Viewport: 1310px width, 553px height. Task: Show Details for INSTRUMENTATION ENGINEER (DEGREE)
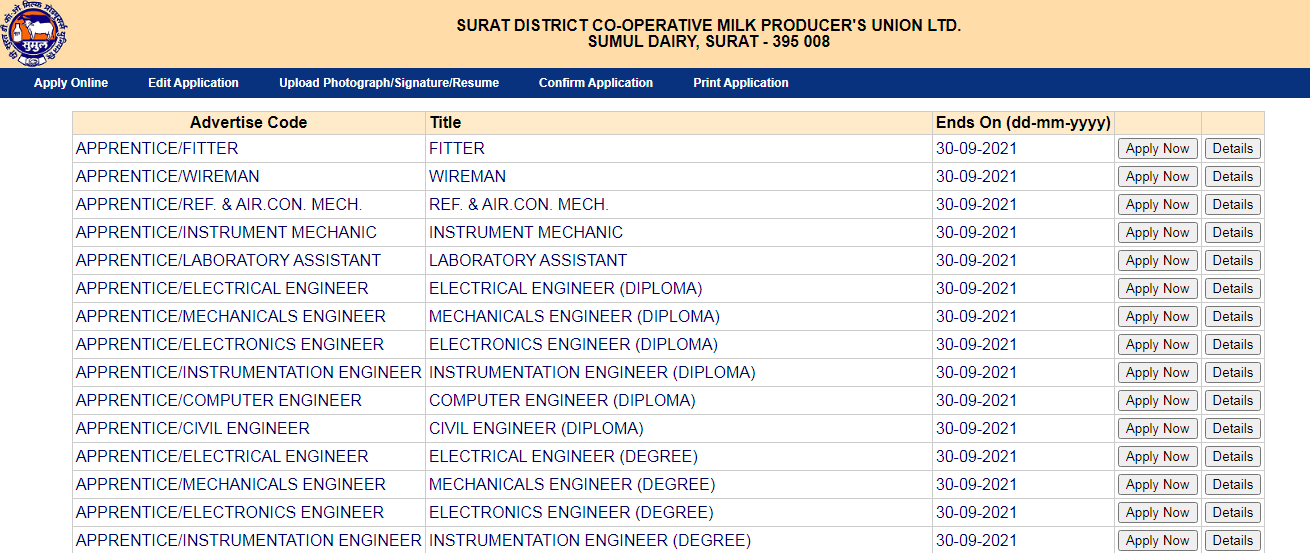[1232, 541]
